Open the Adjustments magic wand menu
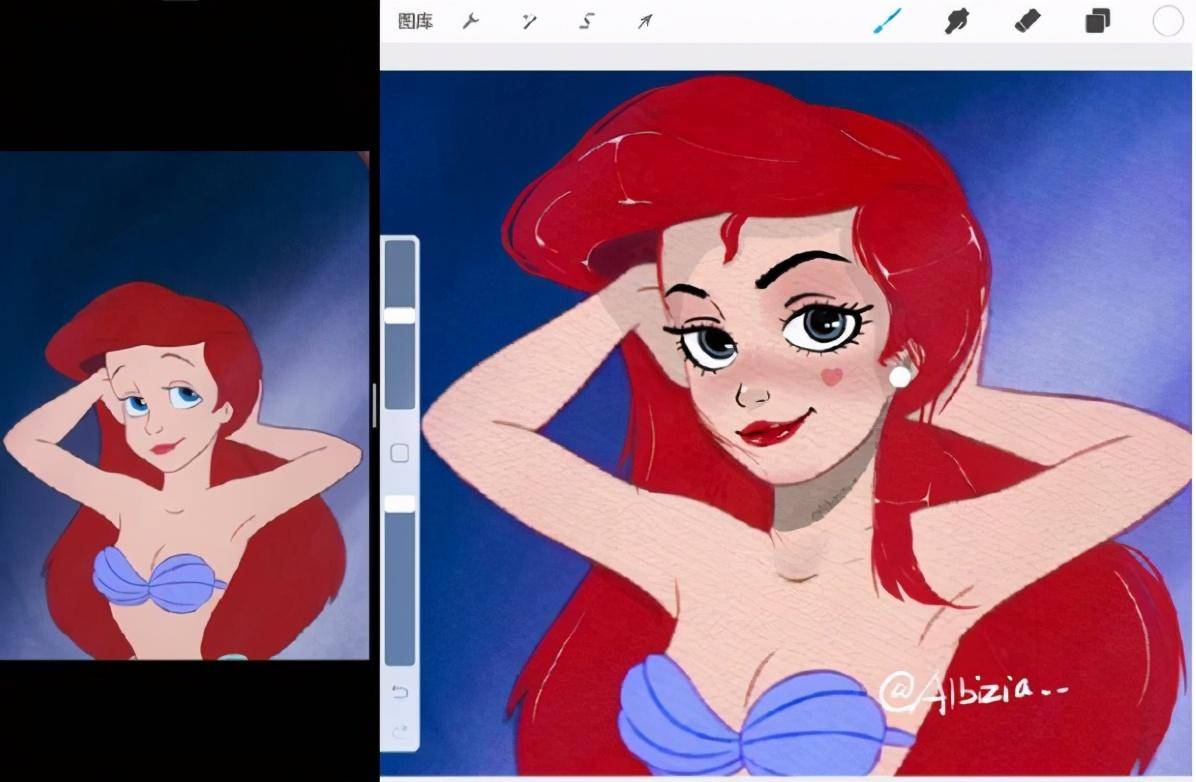The height and width of the screenshot is (782, 1196). [x=530, y=21]
